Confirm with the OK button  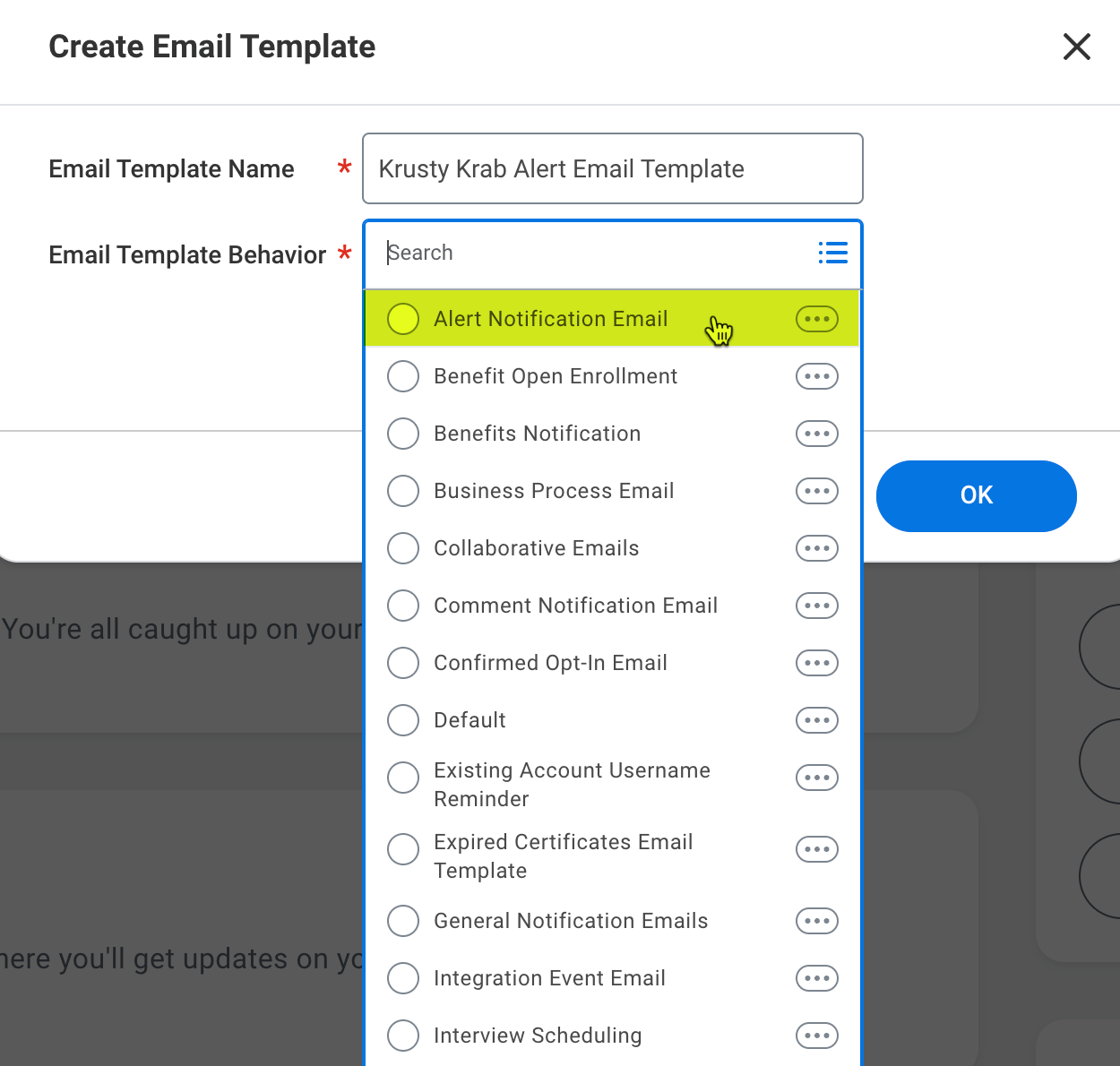point(977,496)
